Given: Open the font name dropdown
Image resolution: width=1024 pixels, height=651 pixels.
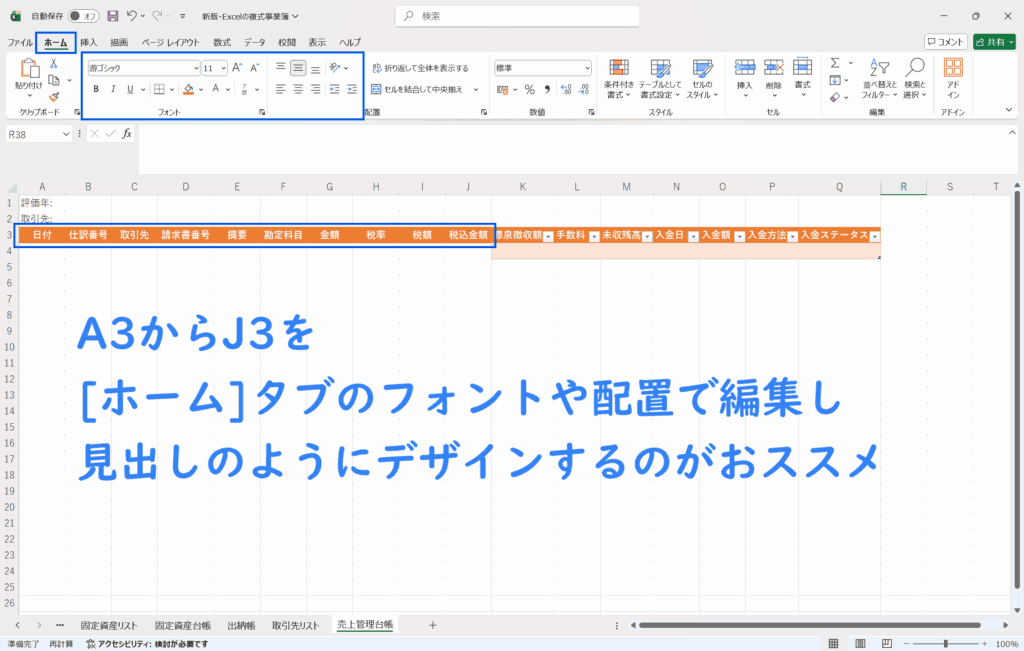Looking at the screenshot, I should tap(196, 68).
